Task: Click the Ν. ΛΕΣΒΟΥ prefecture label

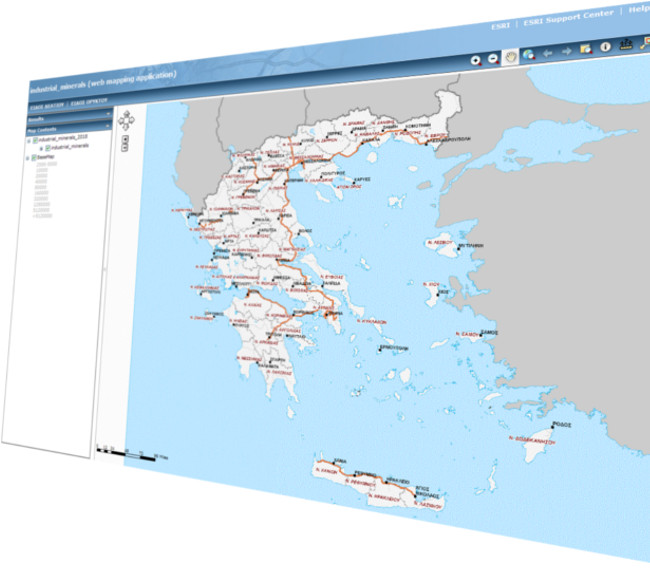Action: tap(441, 242)
